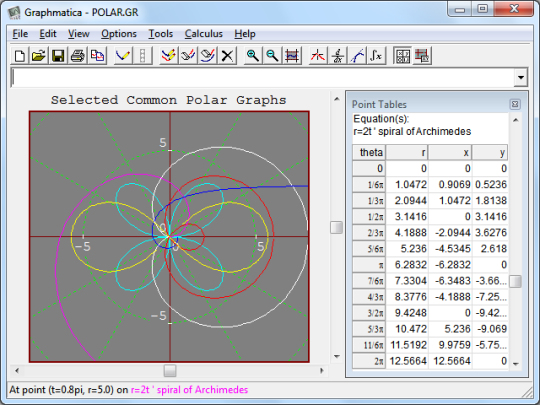Screen dimensions: 540x405
Task: Toggle the Point Tables toolbar button
Action: pos(402,55)
